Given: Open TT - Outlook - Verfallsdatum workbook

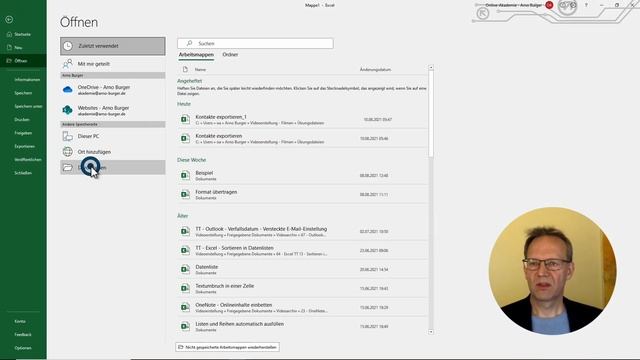Looking at the screenshot, I should [302, 231].
